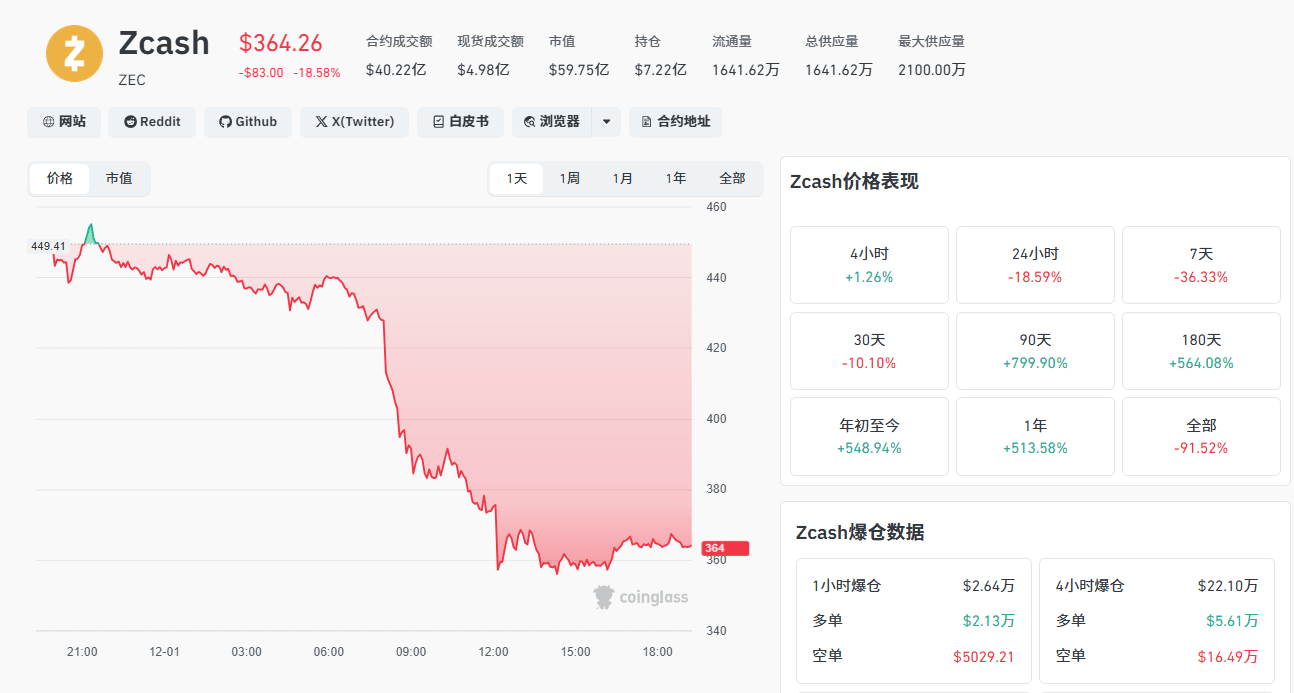
Task: Select the 1天 time range
Action: click(x=517, y=179)
